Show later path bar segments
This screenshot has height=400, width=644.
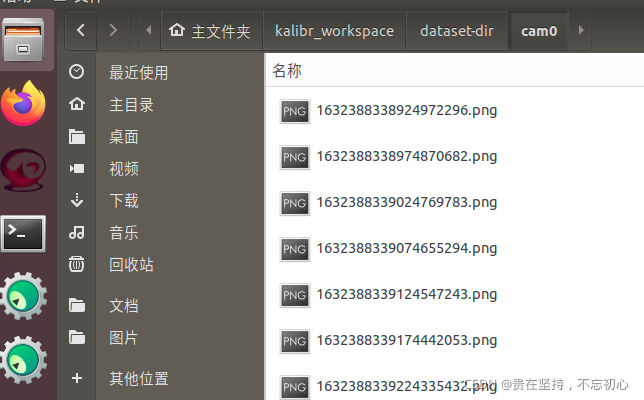580,30
